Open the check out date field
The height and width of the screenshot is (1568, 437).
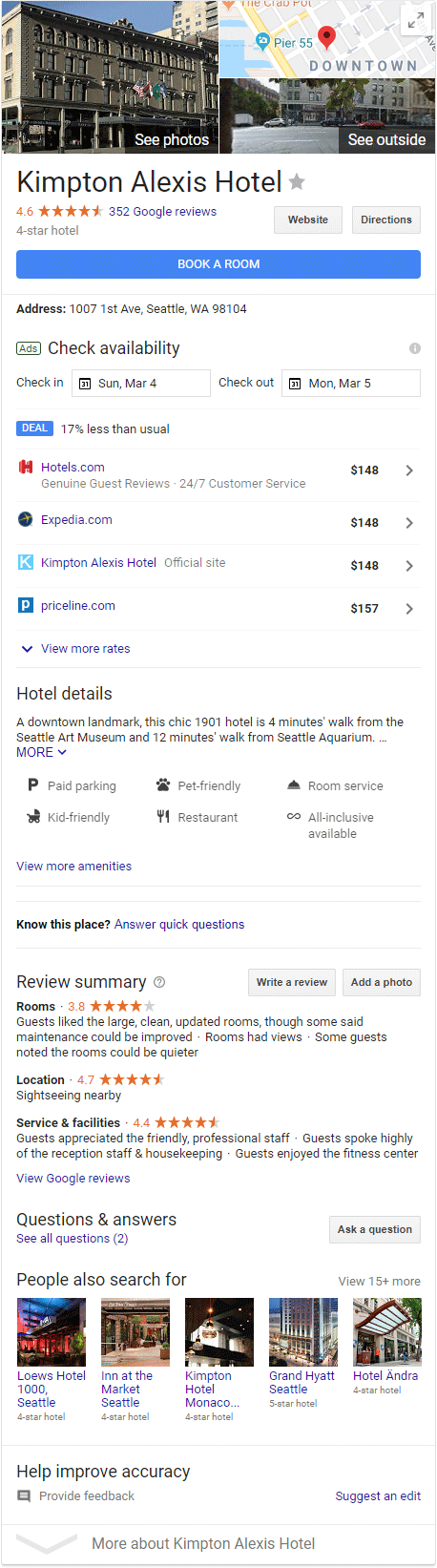(x=351, y=383)
